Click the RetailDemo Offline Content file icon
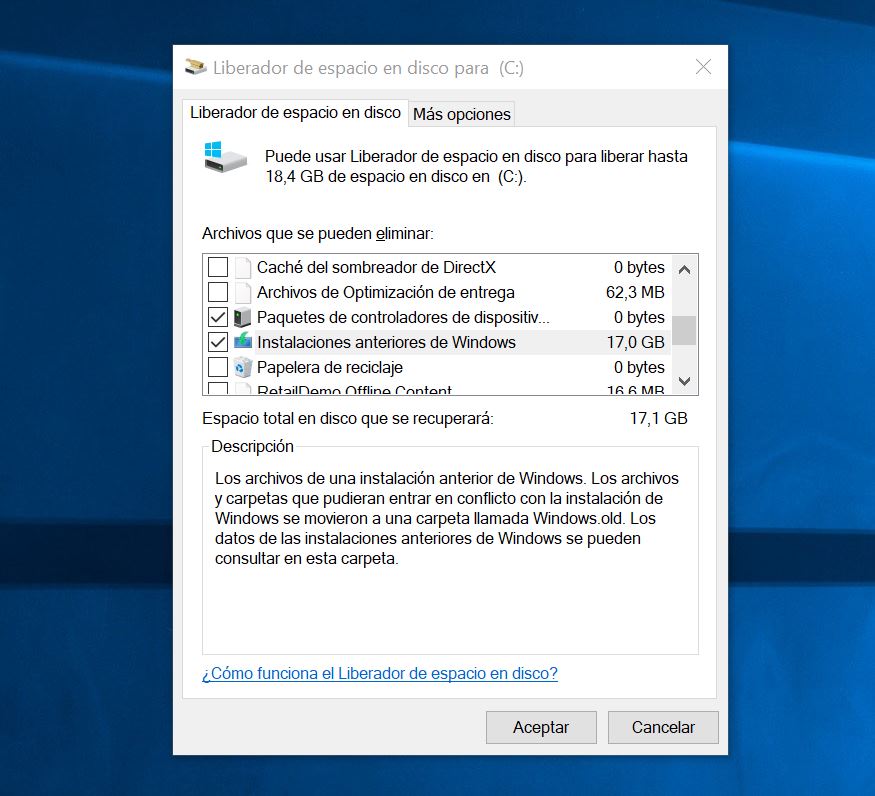The height and width of the screenshot is (796, 875). click(243, 390)
